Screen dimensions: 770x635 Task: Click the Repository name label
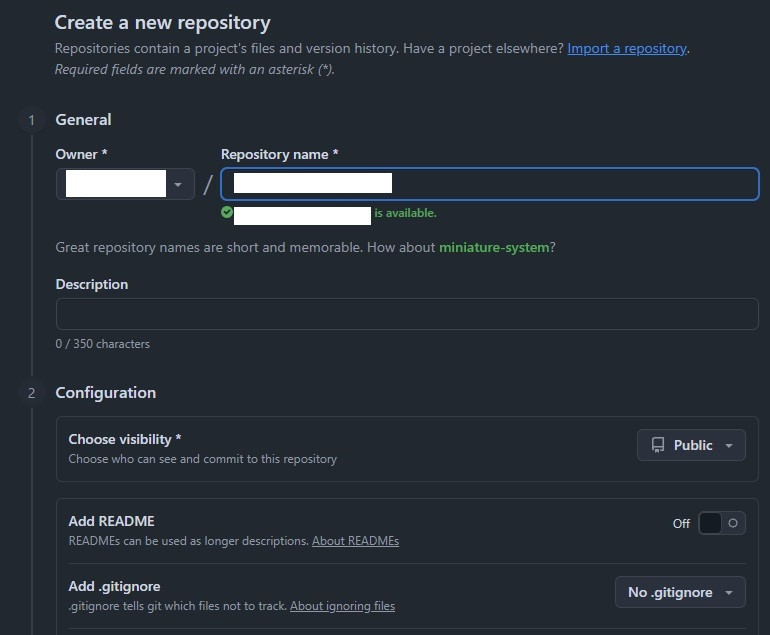(x=279, y=154)
